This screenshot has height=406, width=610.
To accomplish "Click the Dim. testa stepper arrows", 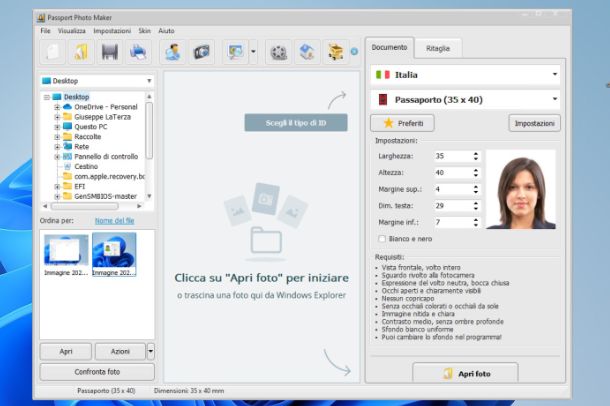I will (476, 206).
